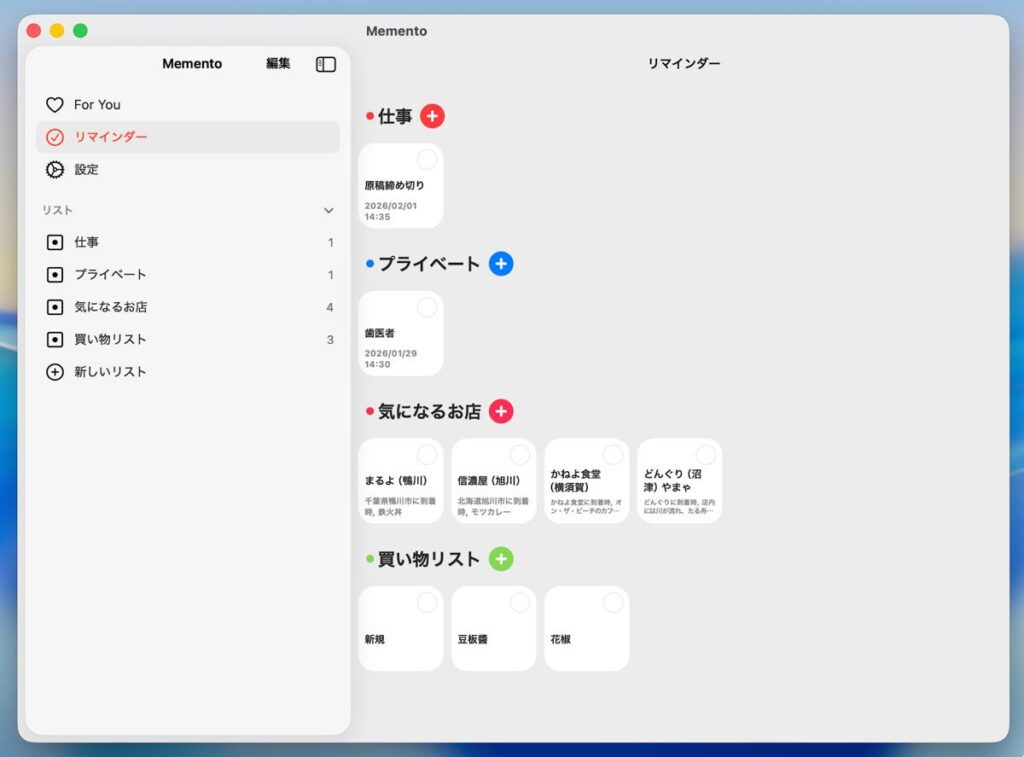Open 買い物リスト from the sidebar
This screenshot has height=757, width=1024.
coord(110,339)
